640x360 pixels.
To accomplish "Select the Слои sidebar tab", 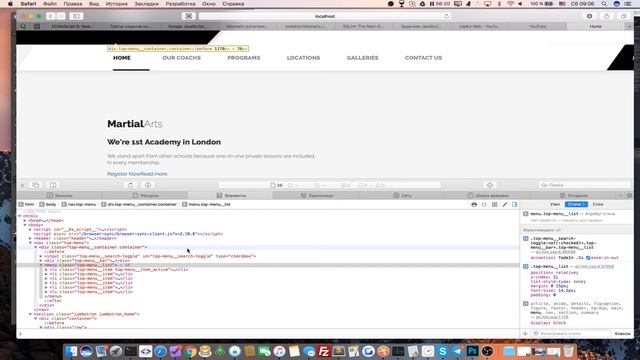I will [x=598, y=204].
